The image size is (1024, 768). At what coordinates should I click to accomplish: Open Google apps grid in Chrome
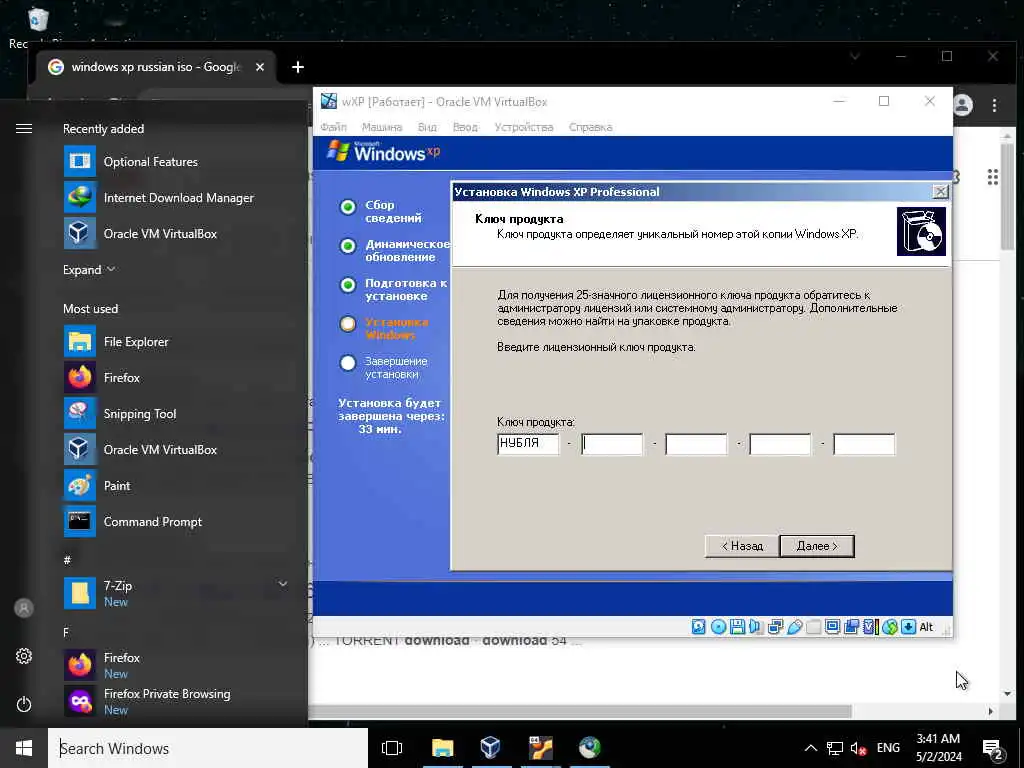point(993,177)
